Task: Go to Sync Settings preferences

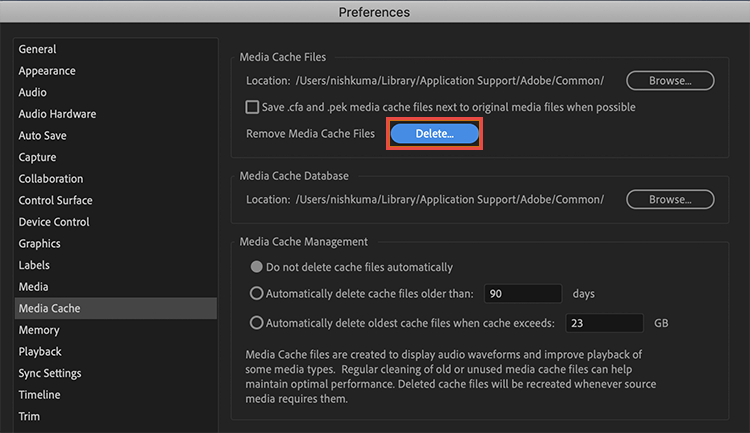Action: click(50, 373)
